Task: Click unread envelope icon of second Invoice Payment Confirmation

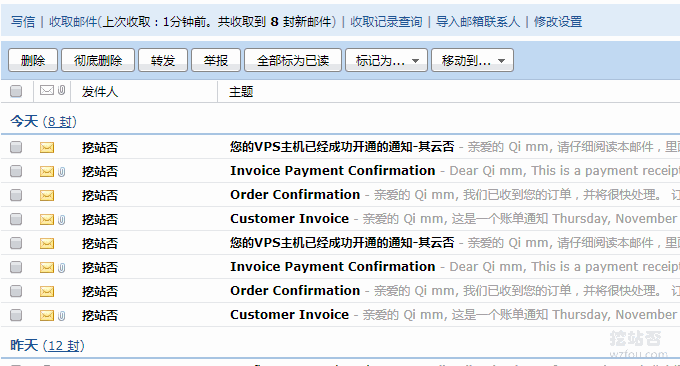Action: click(47, 268)
